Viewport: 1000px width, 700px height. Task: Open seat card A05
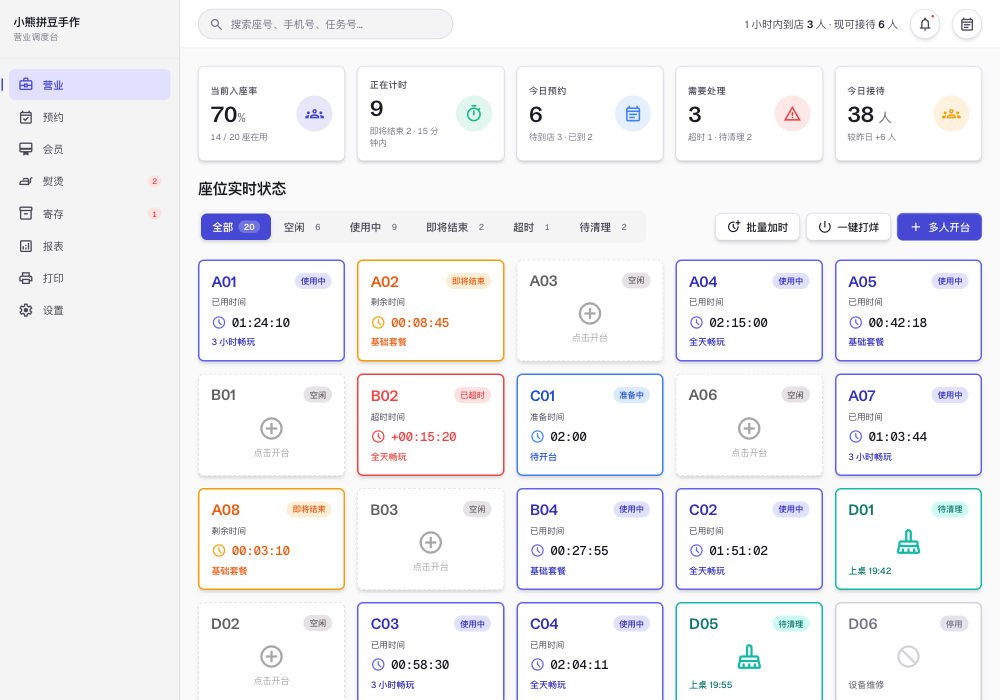(908, 310)
